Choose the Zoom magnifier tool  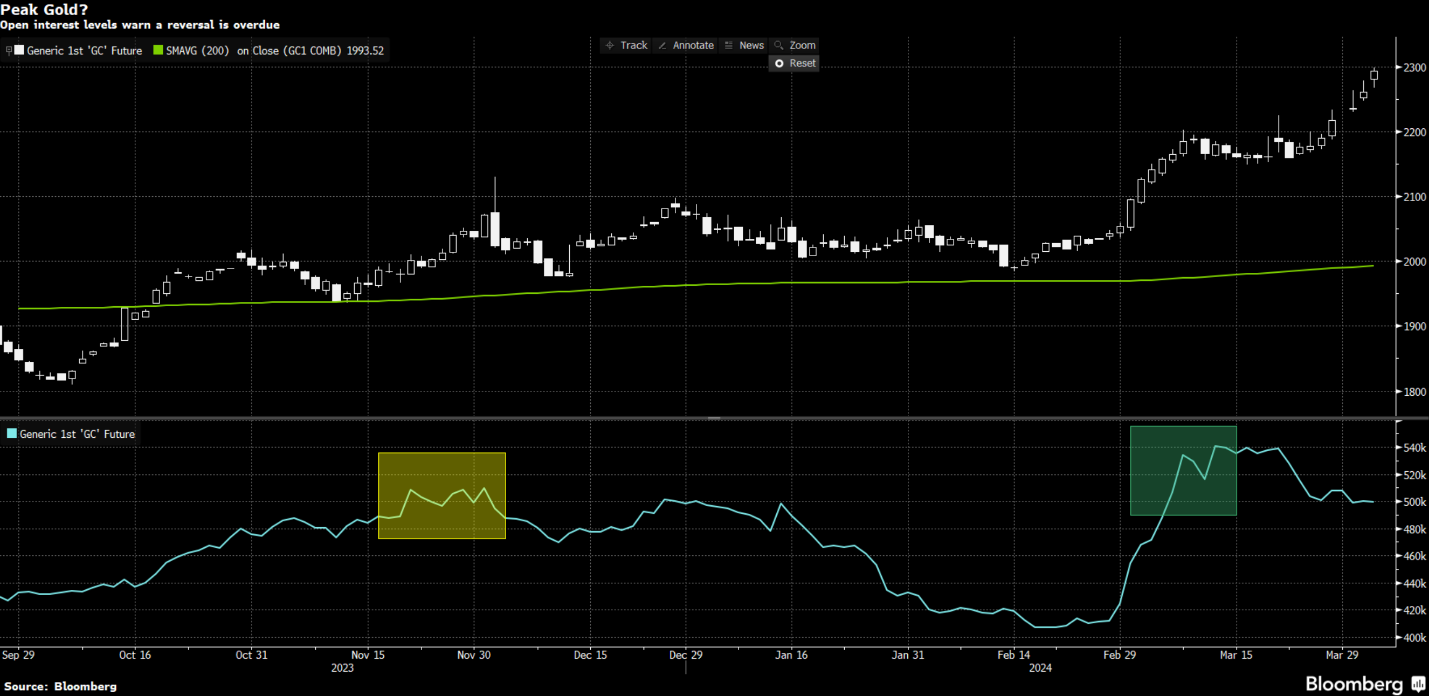795,45
